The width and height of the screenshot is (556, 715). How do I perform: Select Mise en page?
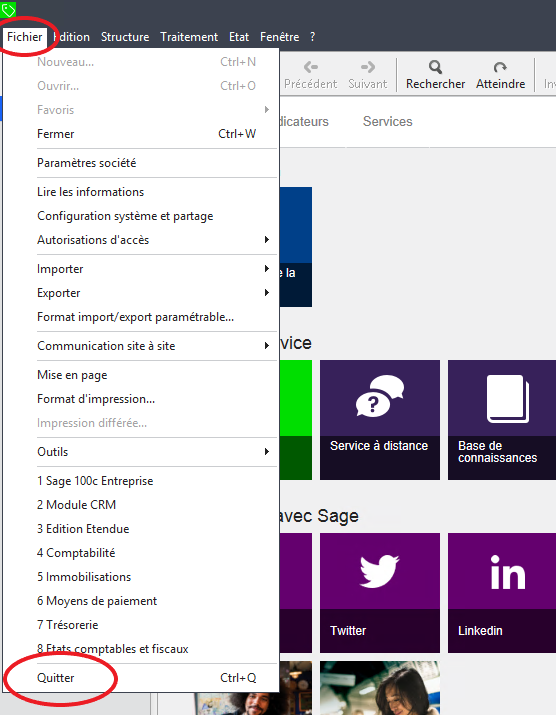click(x=141, y=375)
